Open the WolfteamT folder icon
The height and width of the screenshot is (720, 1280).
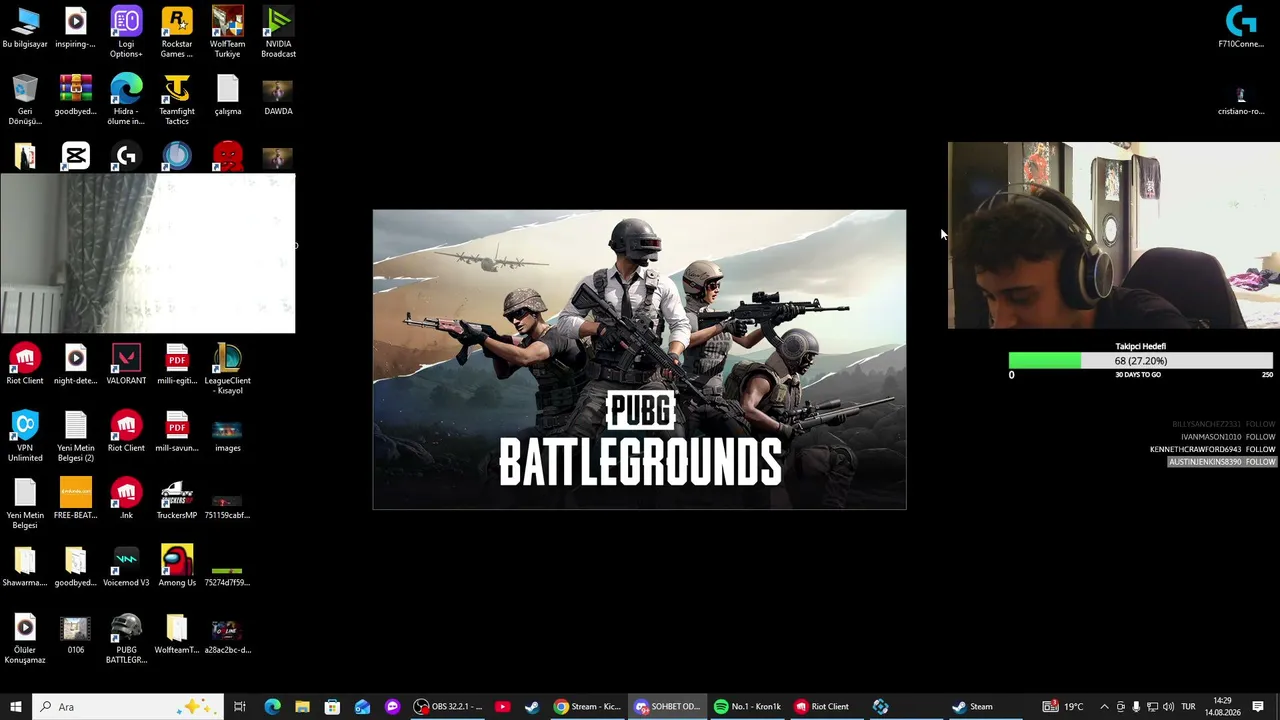pos(177,634)
